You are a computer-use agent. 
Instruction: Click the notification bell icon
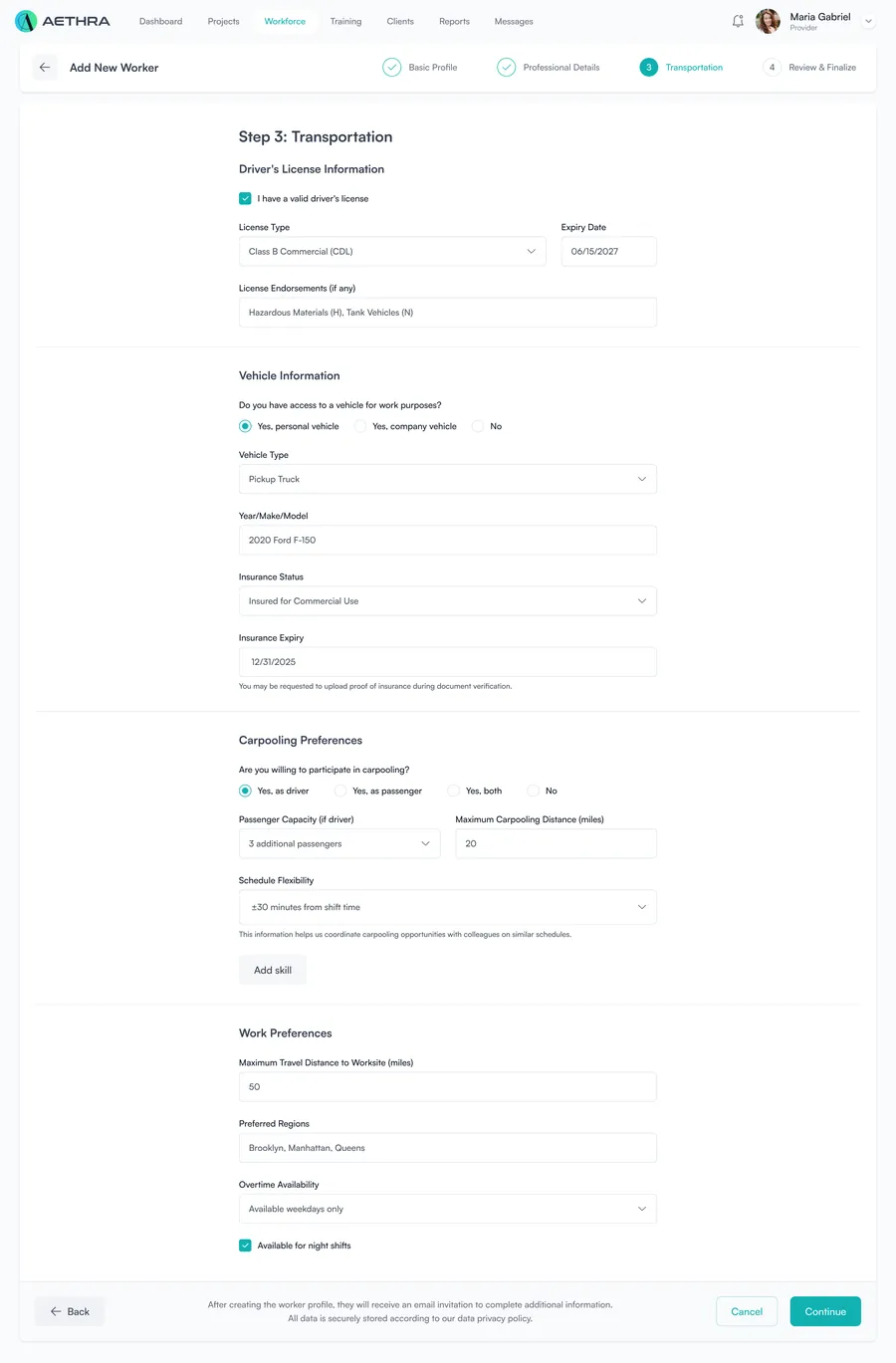point(738,21)
